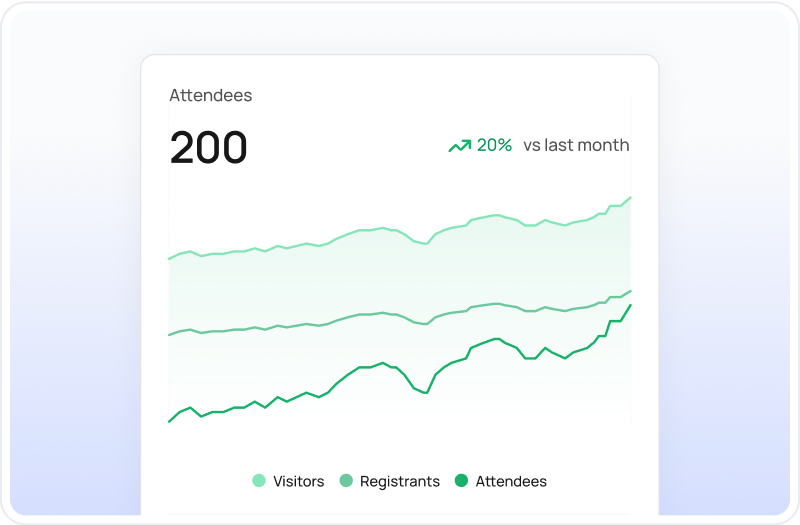The height and width of the screenshot is (525, 800).
Task: Click the Attendees line end point
Action: tap(631, 305)
